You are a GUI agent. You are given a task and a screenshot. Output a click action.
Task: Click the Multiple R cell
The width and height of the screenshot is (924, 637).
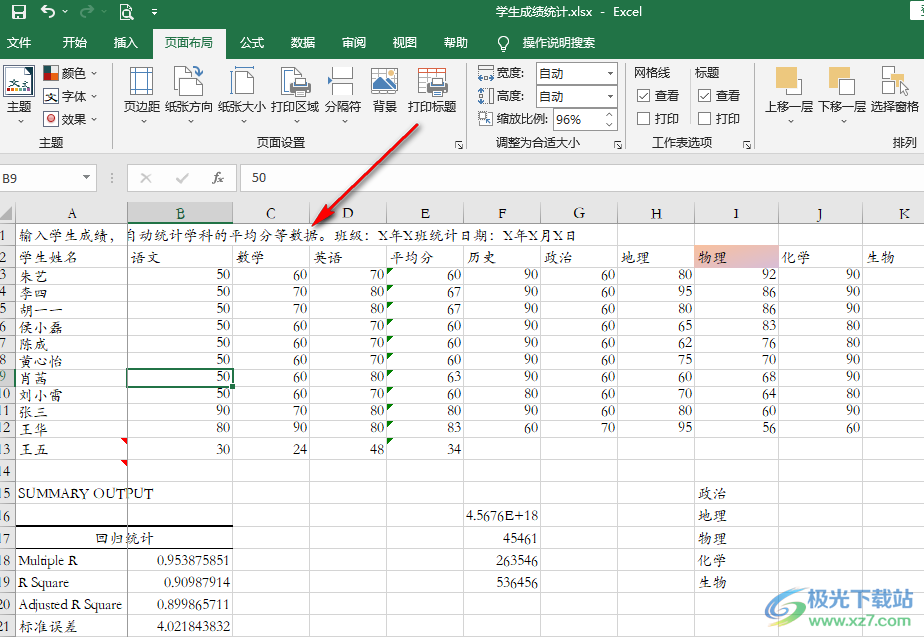point(71,560)
